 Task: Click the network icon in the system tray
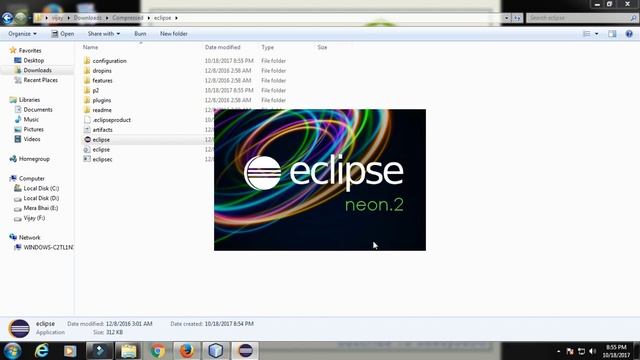coord(582,351)
